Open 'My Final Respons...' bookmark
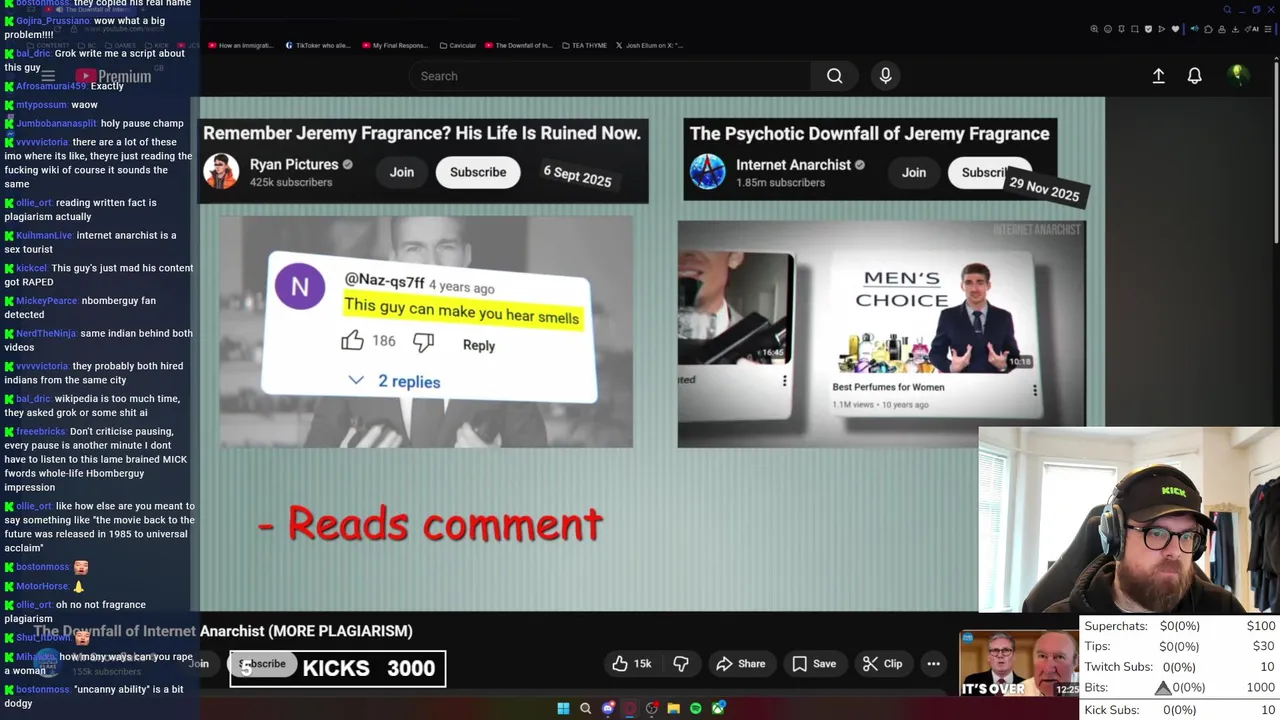This screenshot has height=720, width=1280. pyautogui.click(x=395, y=45)
